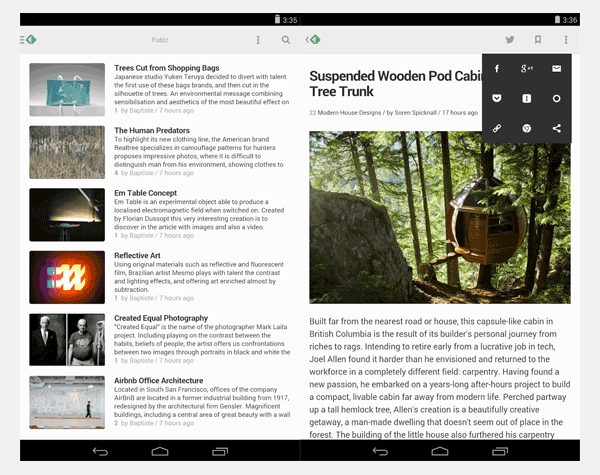Open 'Trees Cut from Shopping Bags' article

point(167,68)
